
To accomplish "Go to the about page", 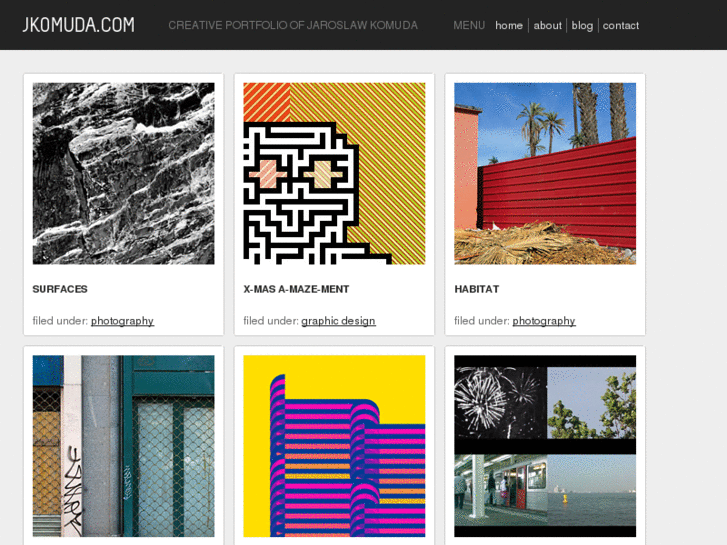I will [x=547, y=26].
